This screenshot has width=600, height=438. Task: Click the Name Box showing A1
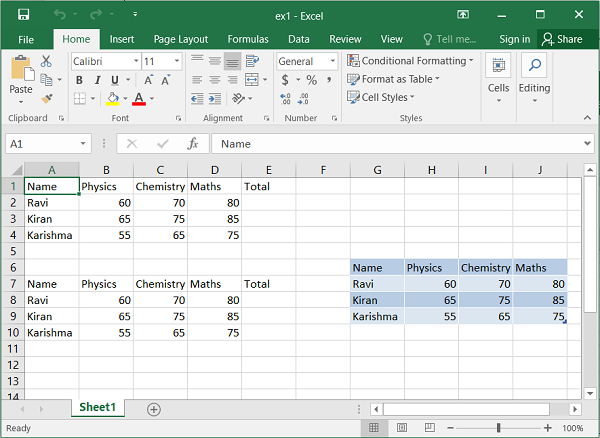coord(42,144)
